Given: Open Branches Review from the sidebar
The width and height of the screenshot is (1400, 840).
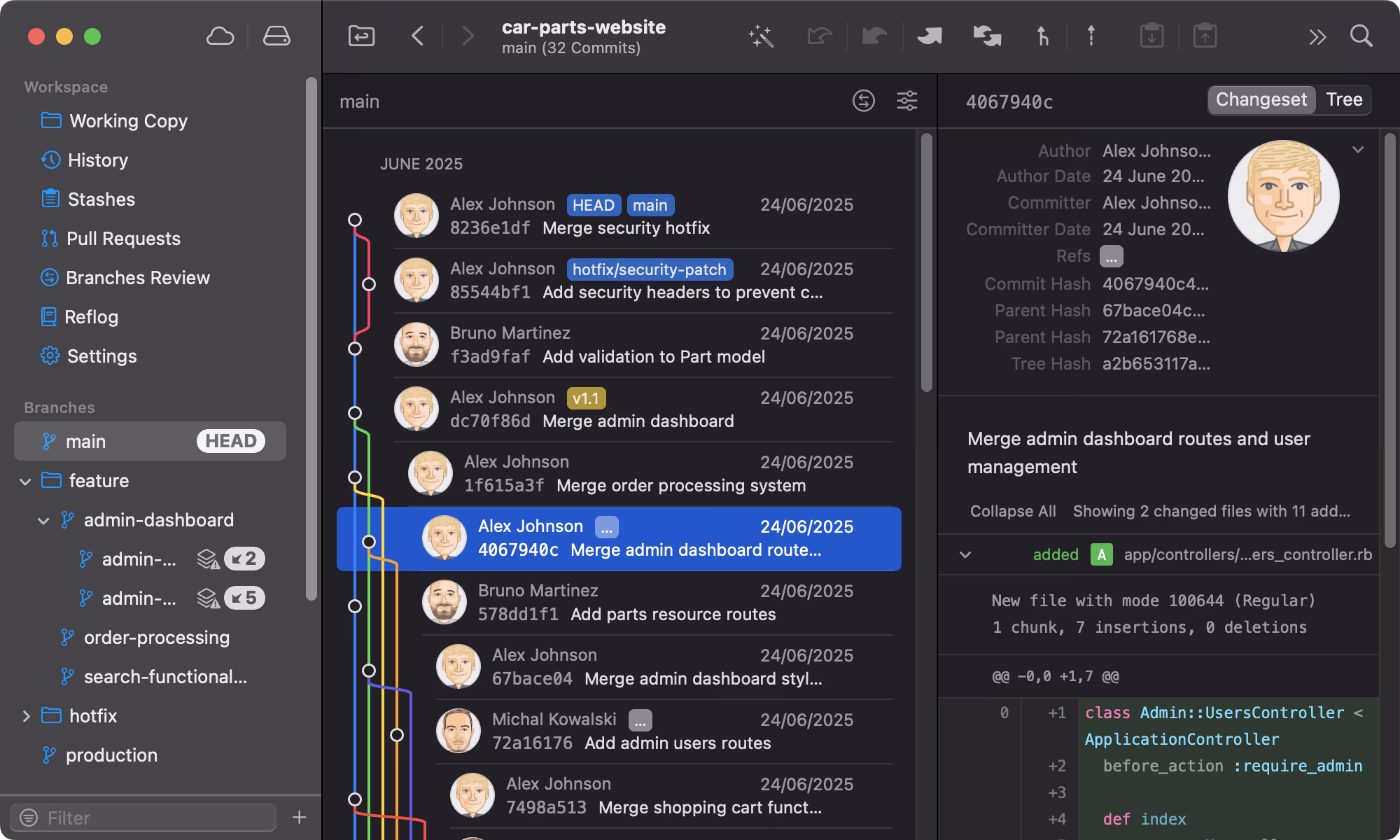Looking at the screenshot, I should (137, 278).
